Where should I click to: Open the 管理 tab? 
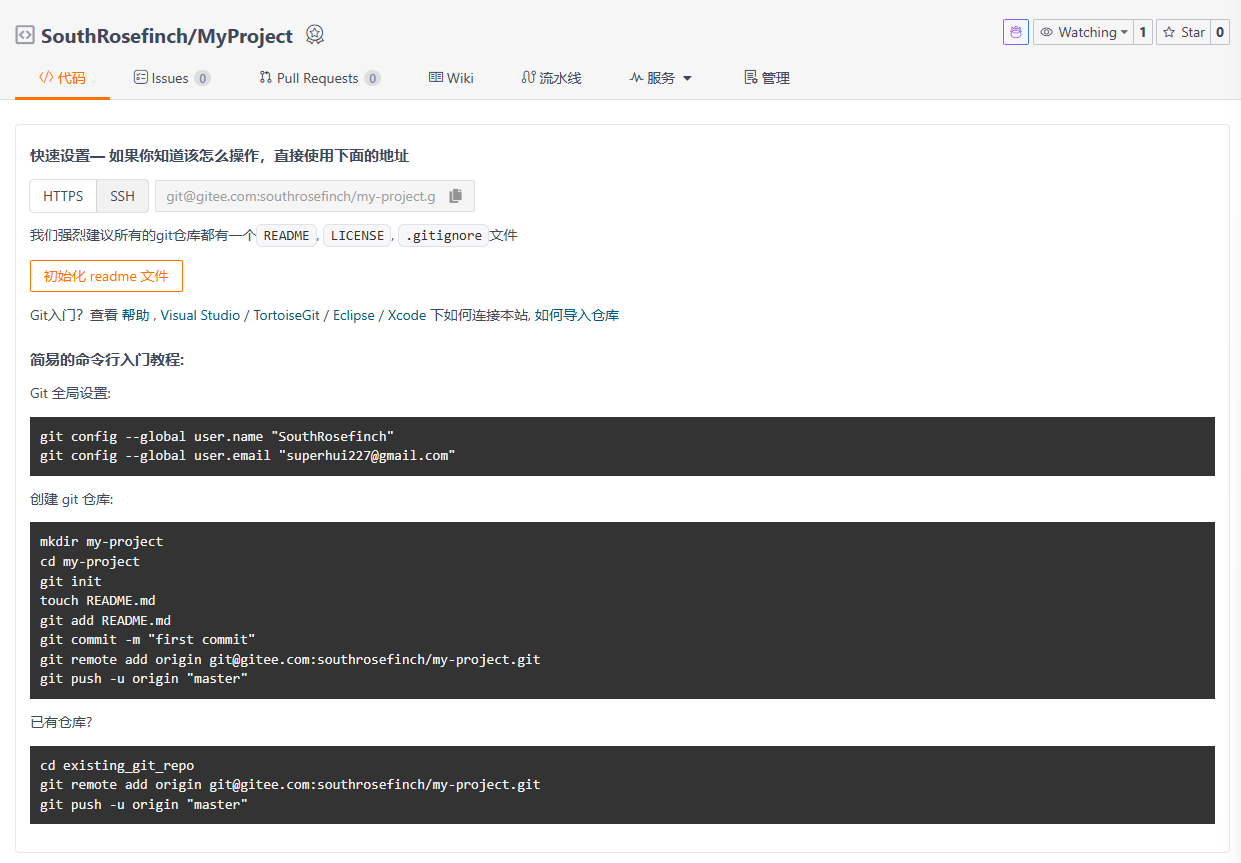767,78
